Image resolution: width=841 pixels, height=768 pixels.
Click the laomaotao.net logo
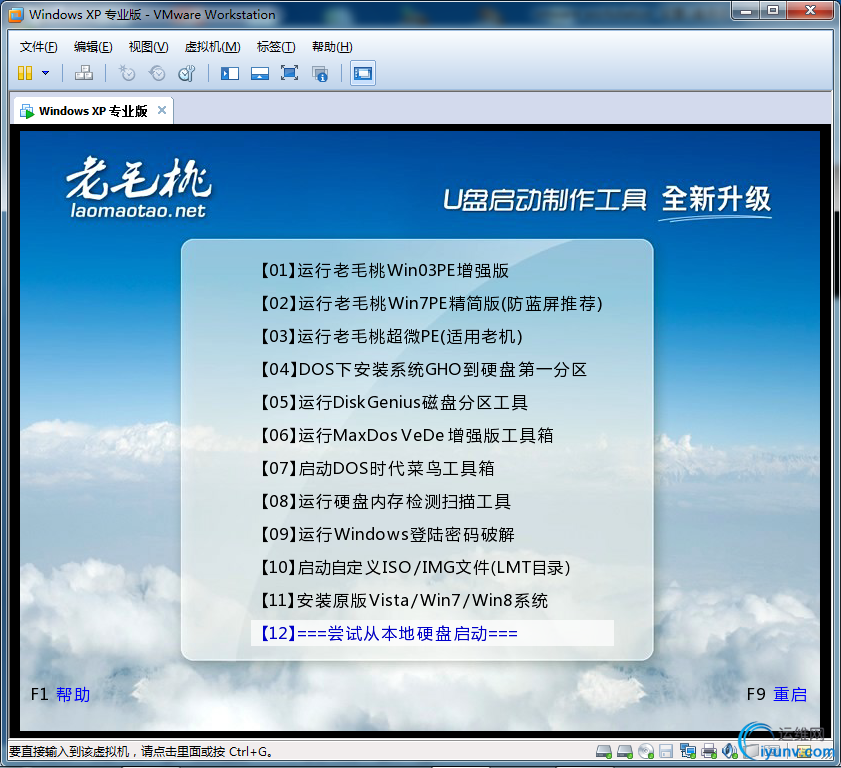[x=138, y=188]
